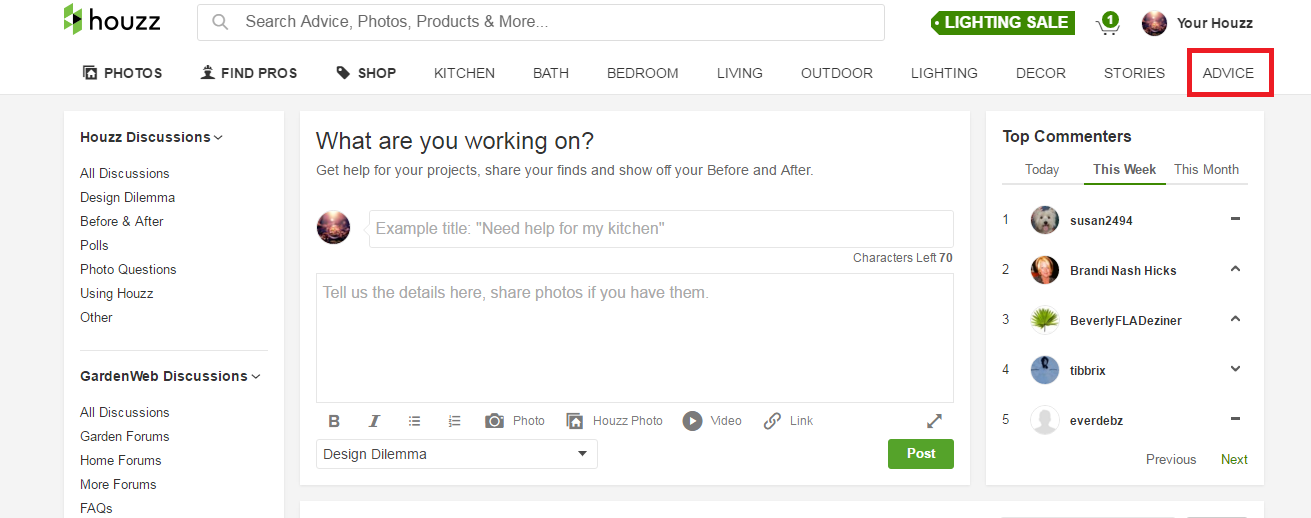1311x518 pixels.
Task: Open FAQs link
Action: pos(96,508)
